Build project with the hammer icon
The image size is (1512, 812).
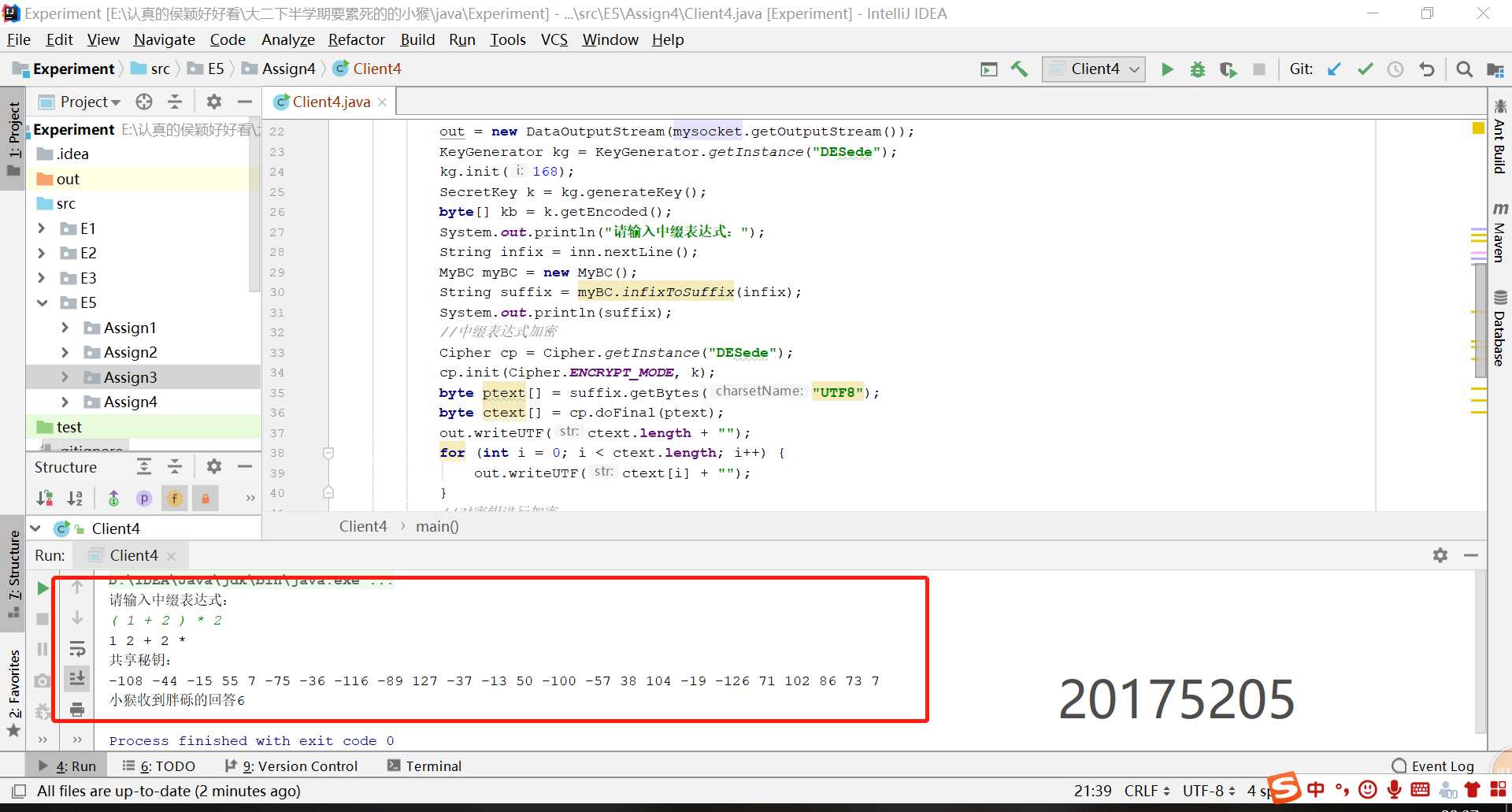pyautogui.click(x=1019, y=69)
